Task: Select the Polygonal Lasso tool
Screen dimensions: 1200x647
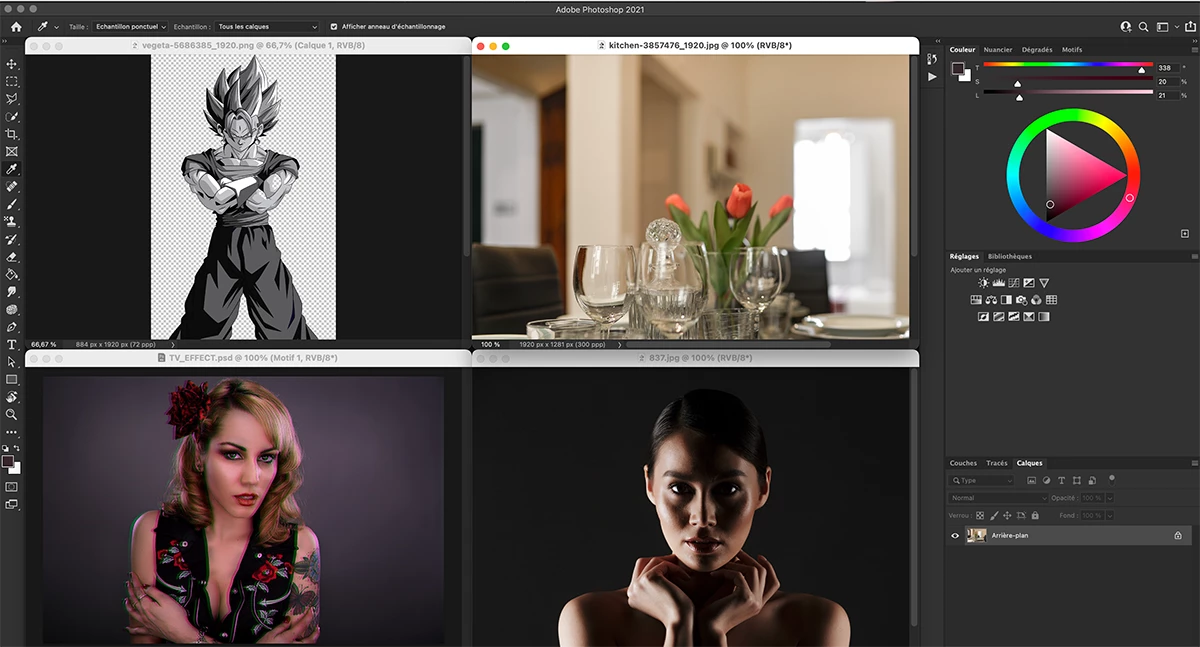Action: (12, 99)
